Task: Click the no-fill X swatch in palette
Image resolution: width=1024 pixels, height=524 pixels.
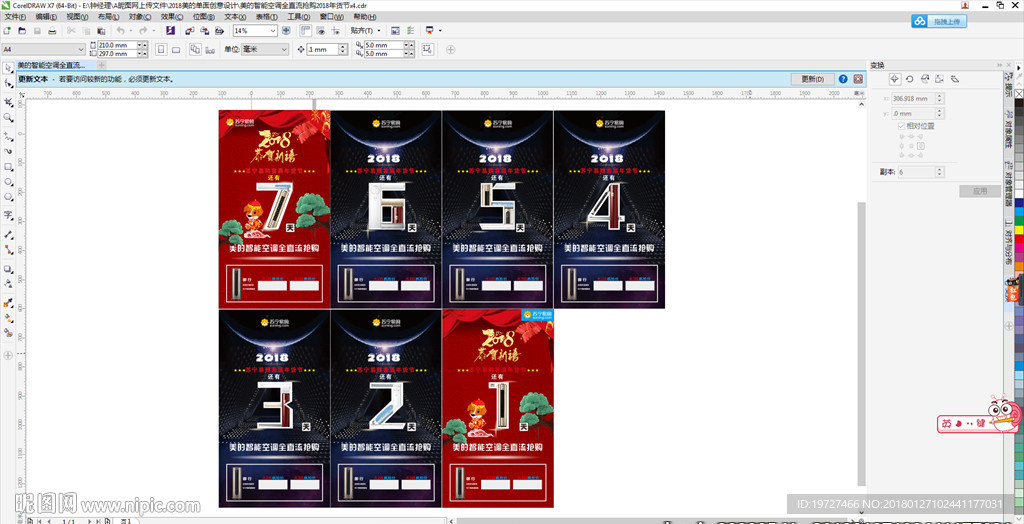Action: (1019, 94)
